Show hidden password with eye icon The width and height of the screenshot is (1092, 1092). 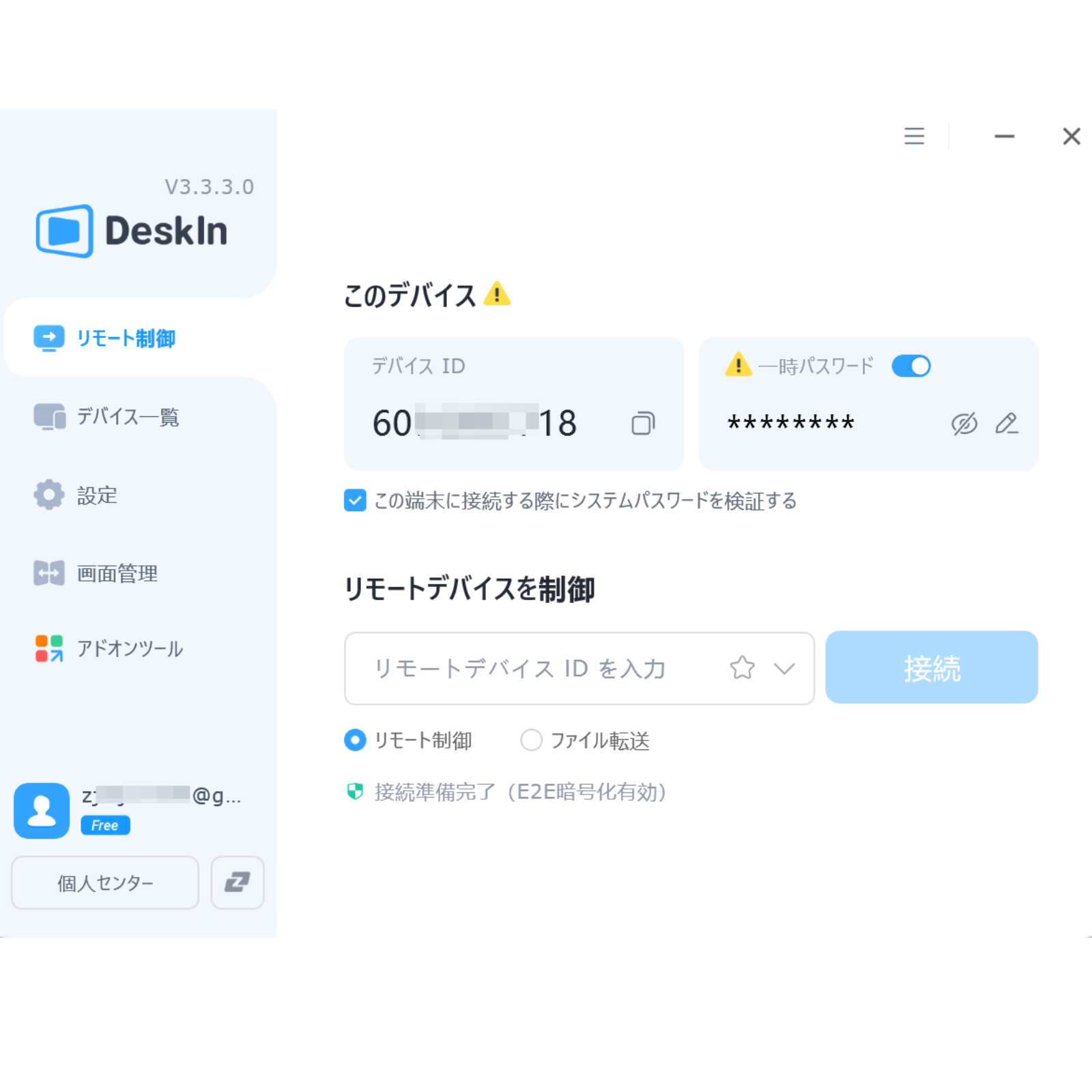click(964, 424)
